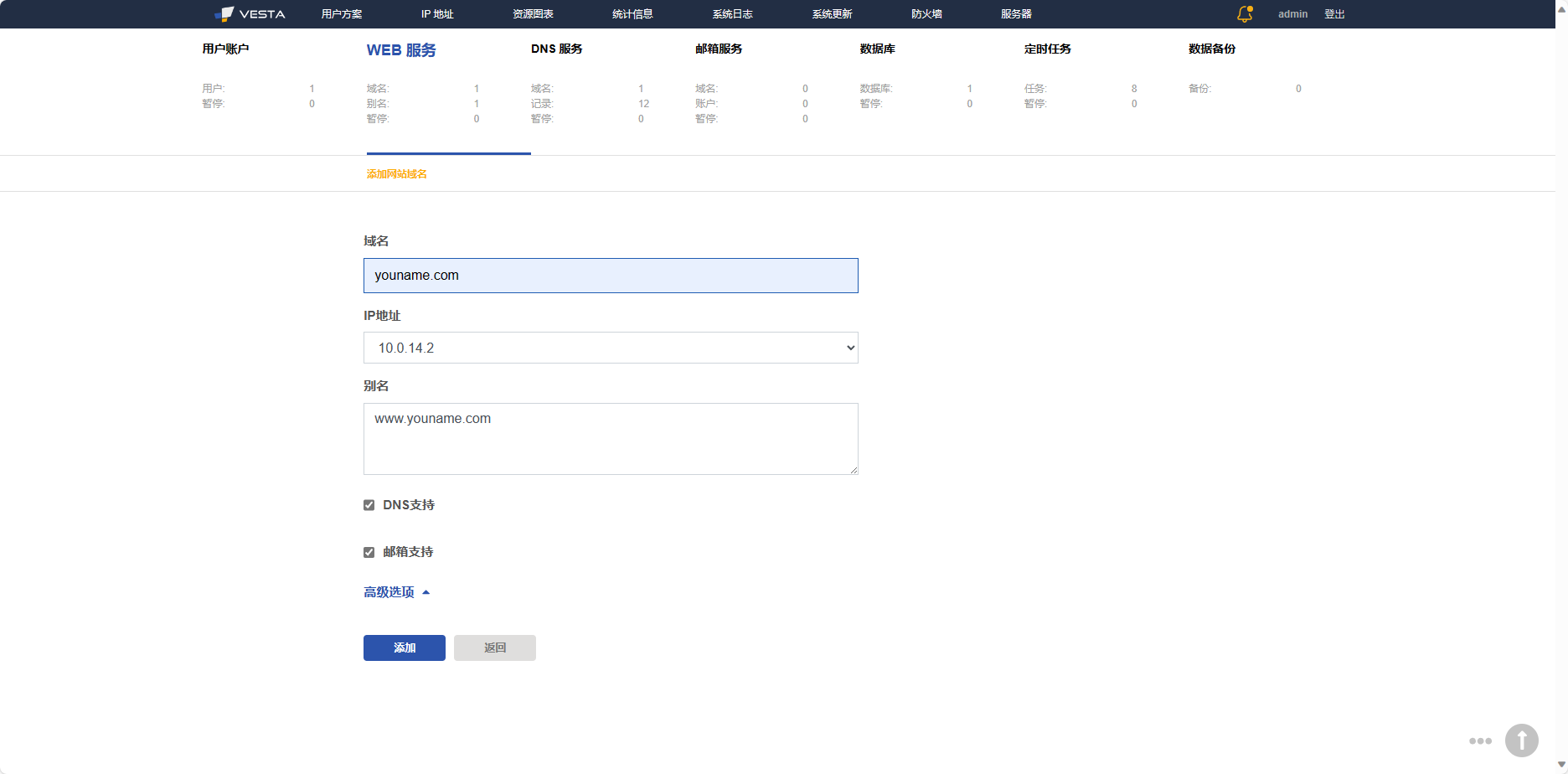The width and height of the screenshot is (1568, 774).
Task: Click the 域名 input field
Action: [x=611, y=276]
